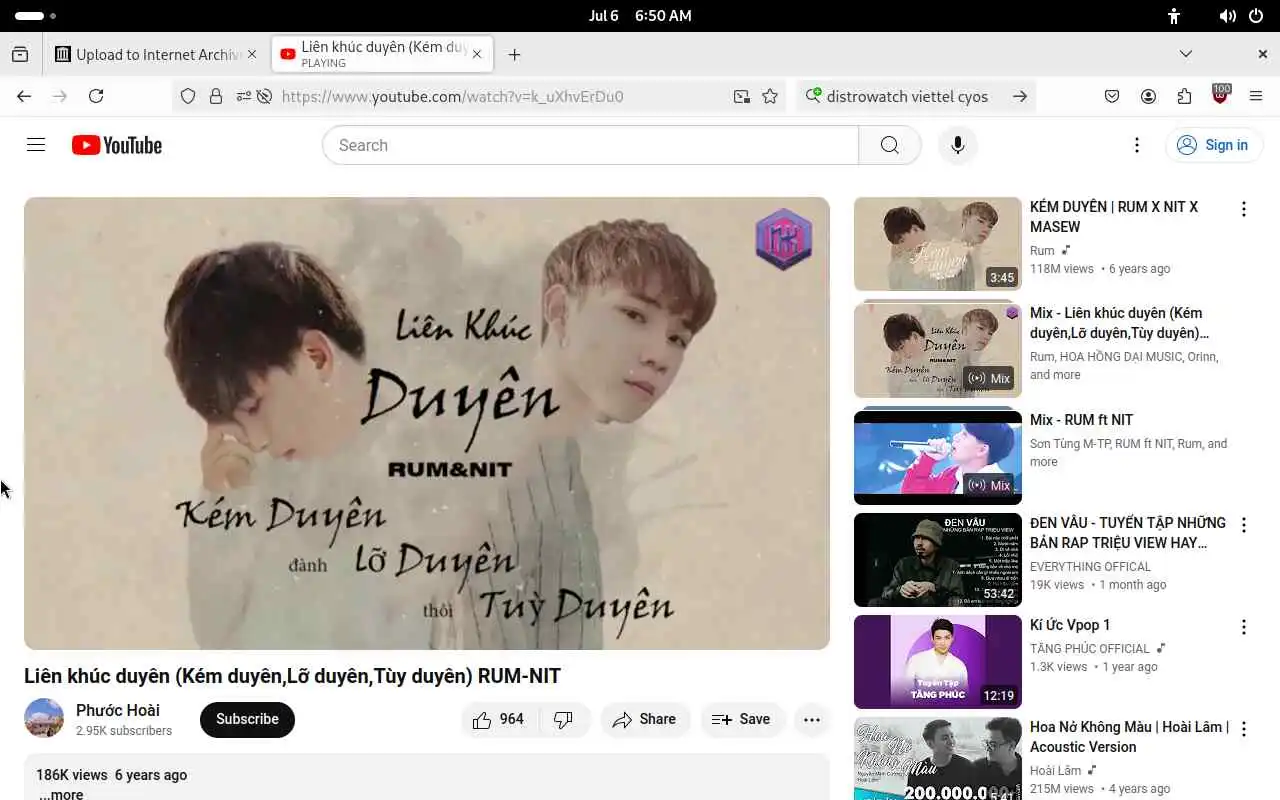Open site permissions icon in address bar
Viewport: 1280px width, 800px height.
pos(243,96)
